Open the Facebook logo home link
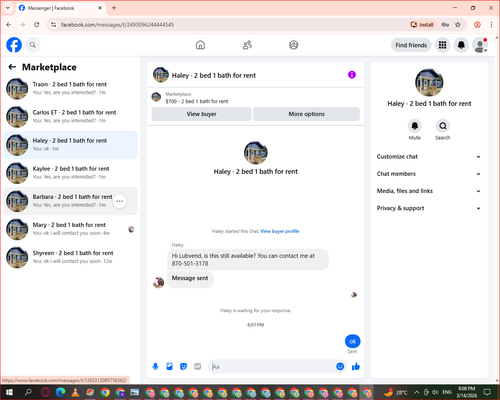 click(14, 45)
